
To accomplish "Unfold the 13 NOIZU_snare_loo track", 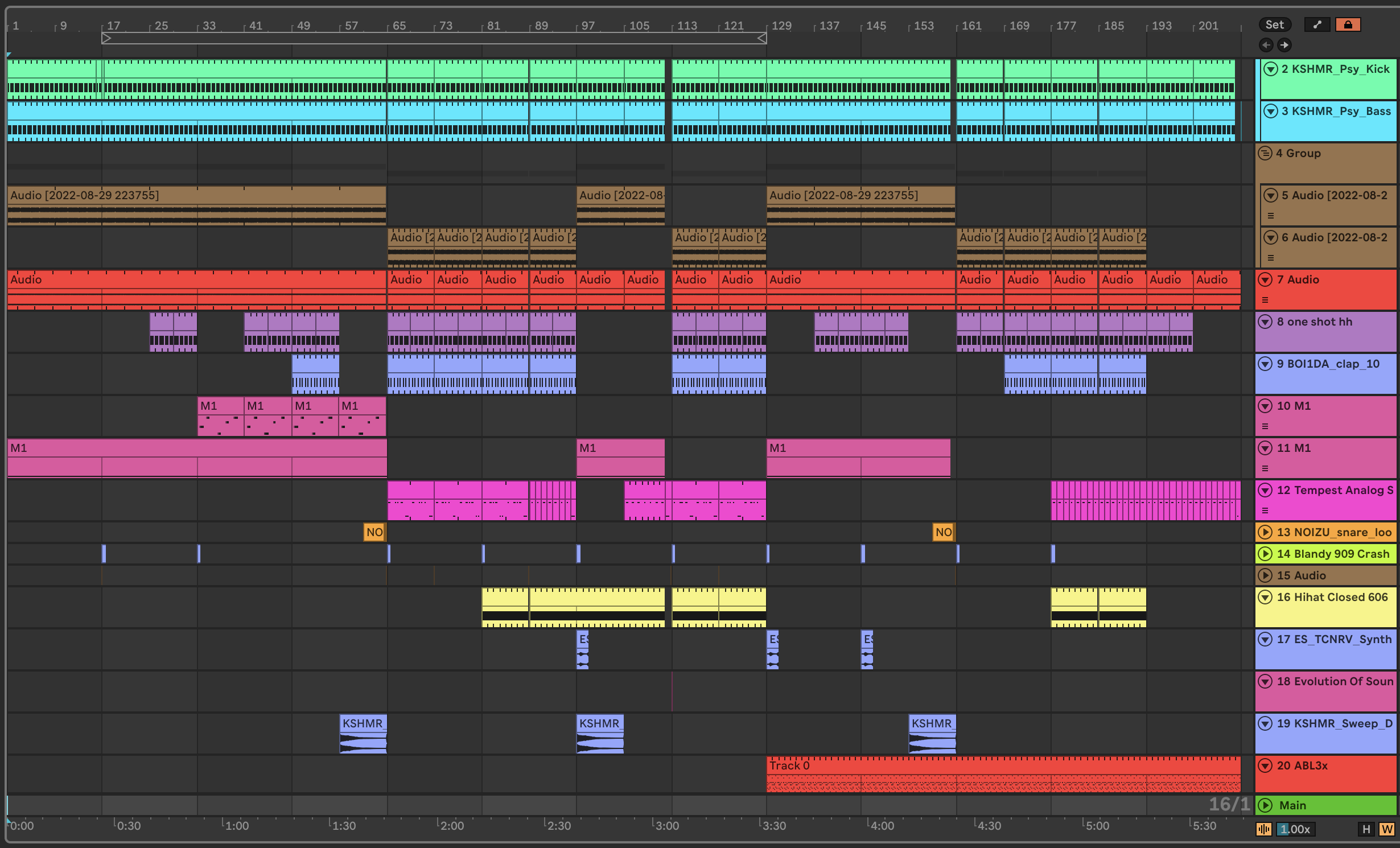I will (x=1265, y=532).
